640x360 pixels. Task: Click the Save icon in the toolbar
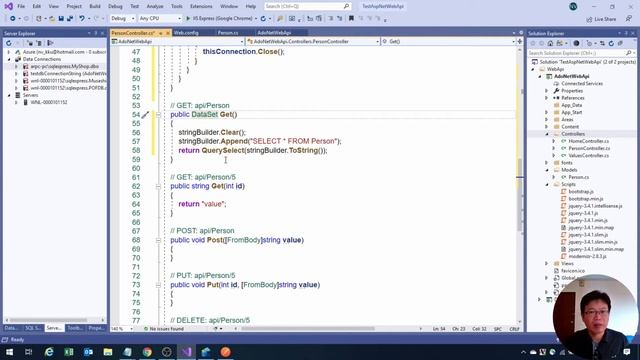tap(61, 18)
